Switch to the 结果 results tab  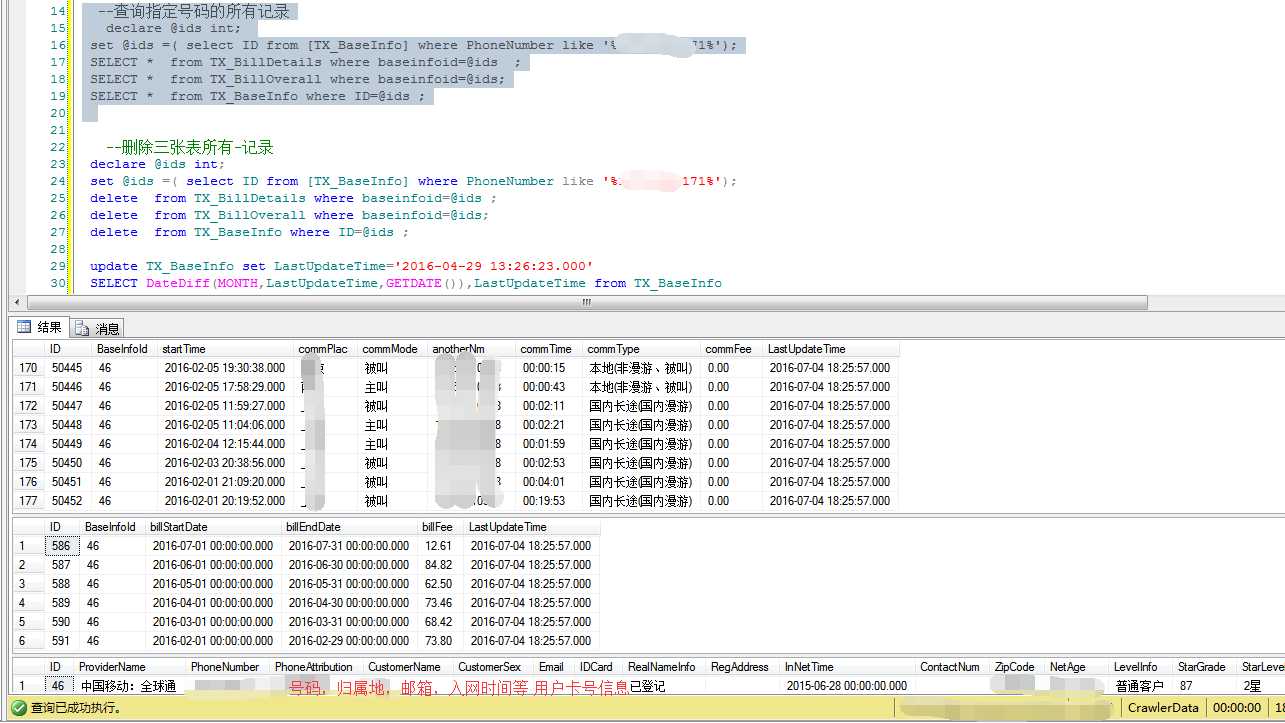39,327
